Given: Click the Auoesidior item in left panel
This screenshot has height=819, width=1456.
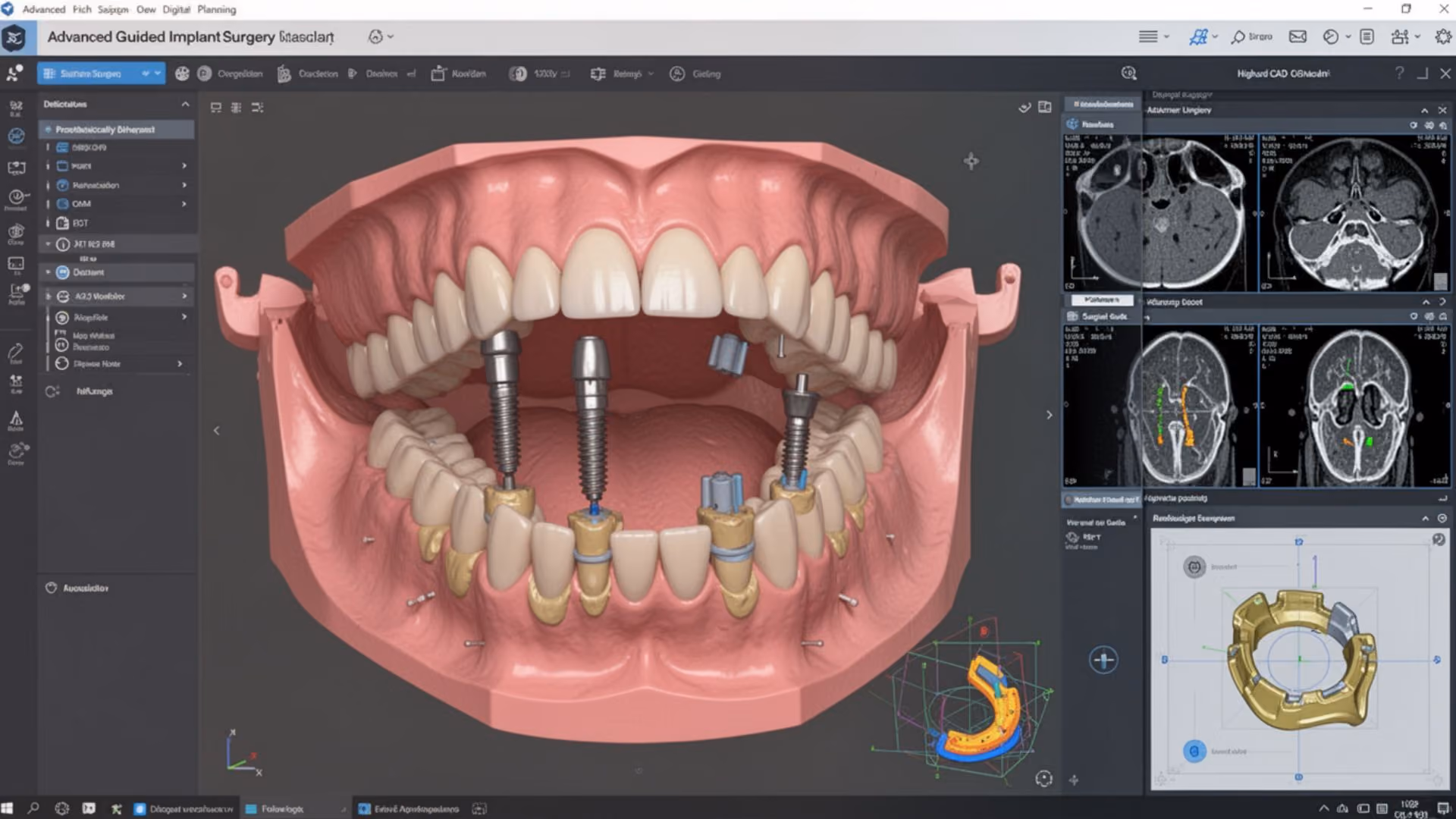Looking at the screenshot, I should point(77,588).
